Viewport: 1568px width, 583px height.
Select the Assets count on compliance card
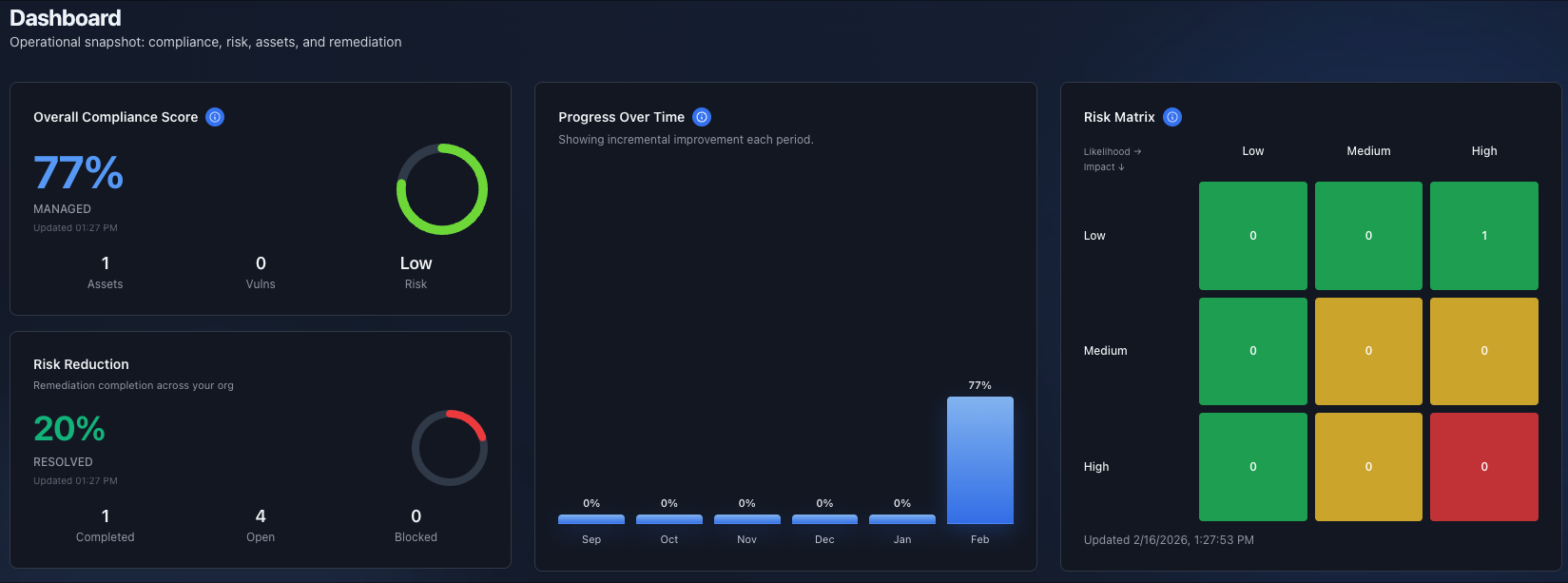(105, 273)
